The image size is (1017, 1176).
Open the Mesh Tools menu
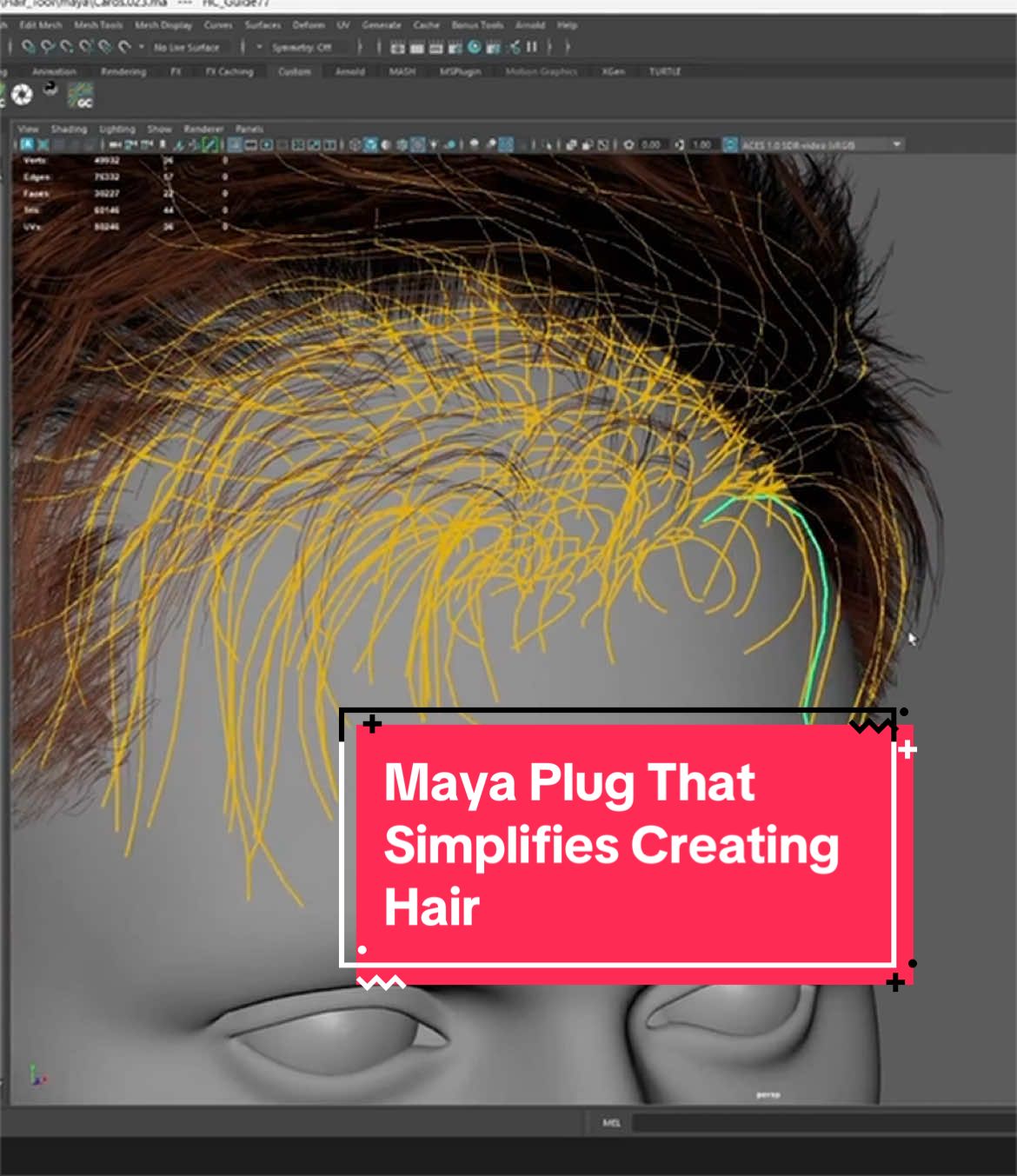[x=98, y=25]
